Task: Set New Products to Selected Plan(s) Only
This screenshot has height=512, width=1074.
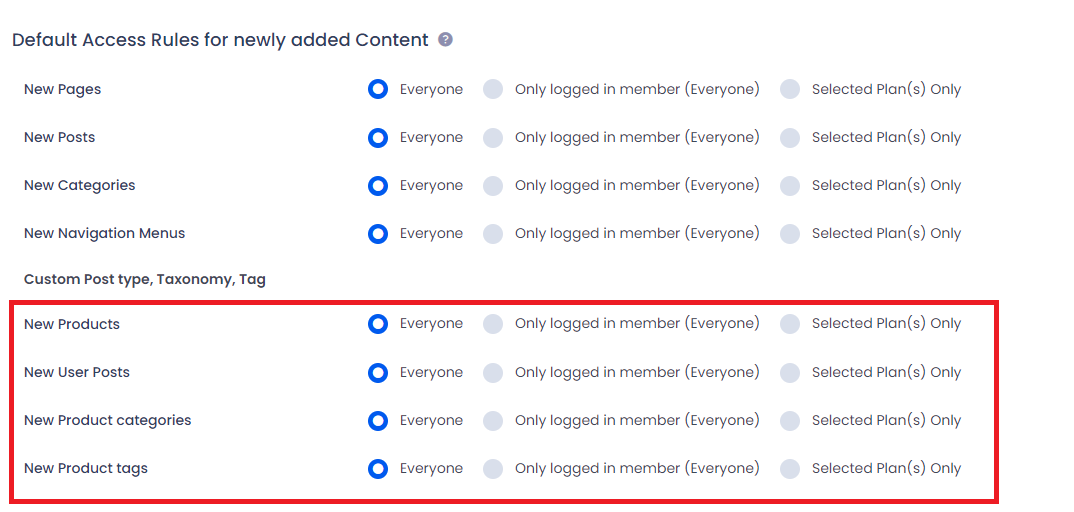Action: tap(790, 324)
